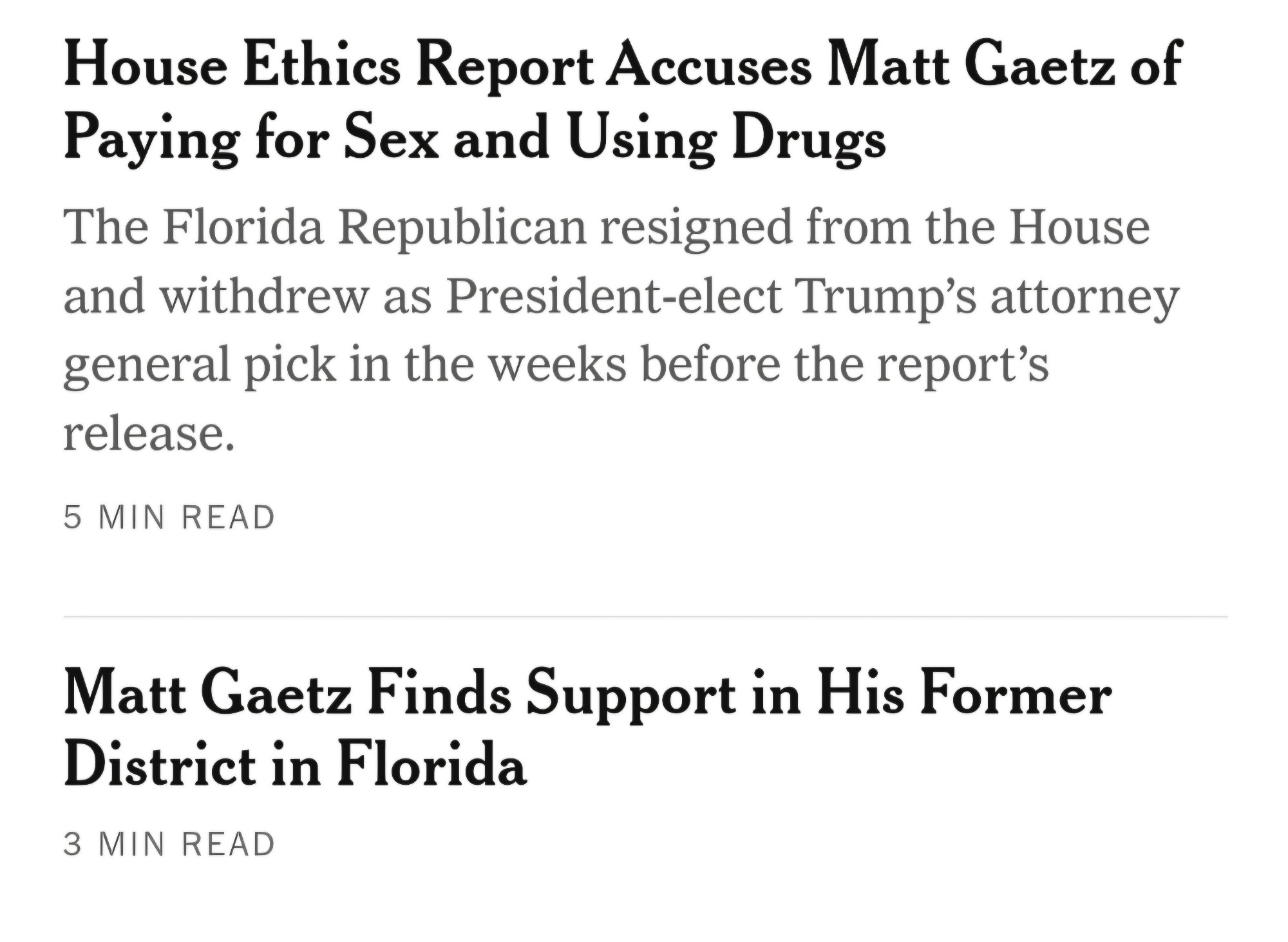Click the headline line 'Paying for Sex and Using Drugs'

(475, 138)
